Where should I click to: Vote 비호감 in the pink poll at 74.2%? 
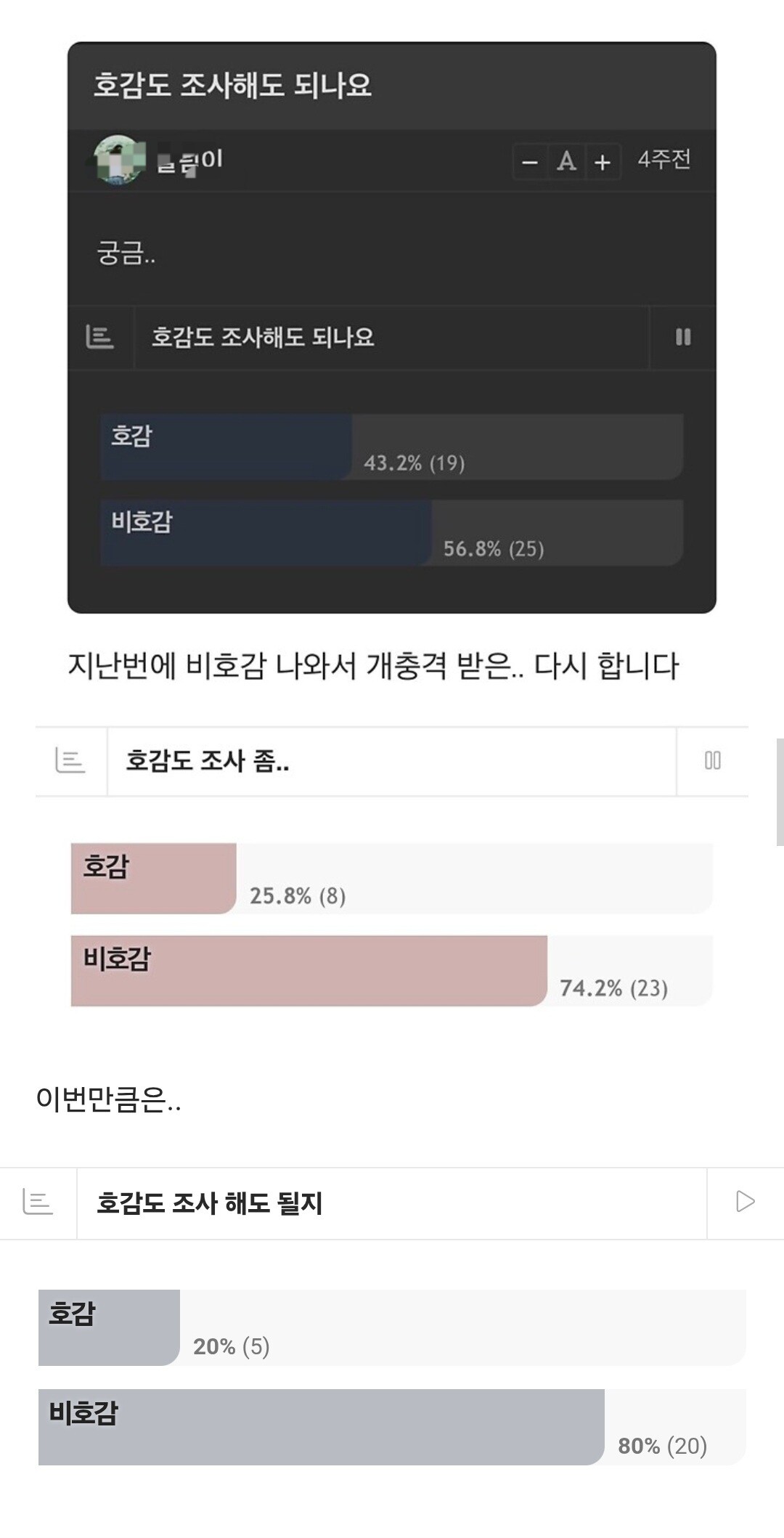392,971
